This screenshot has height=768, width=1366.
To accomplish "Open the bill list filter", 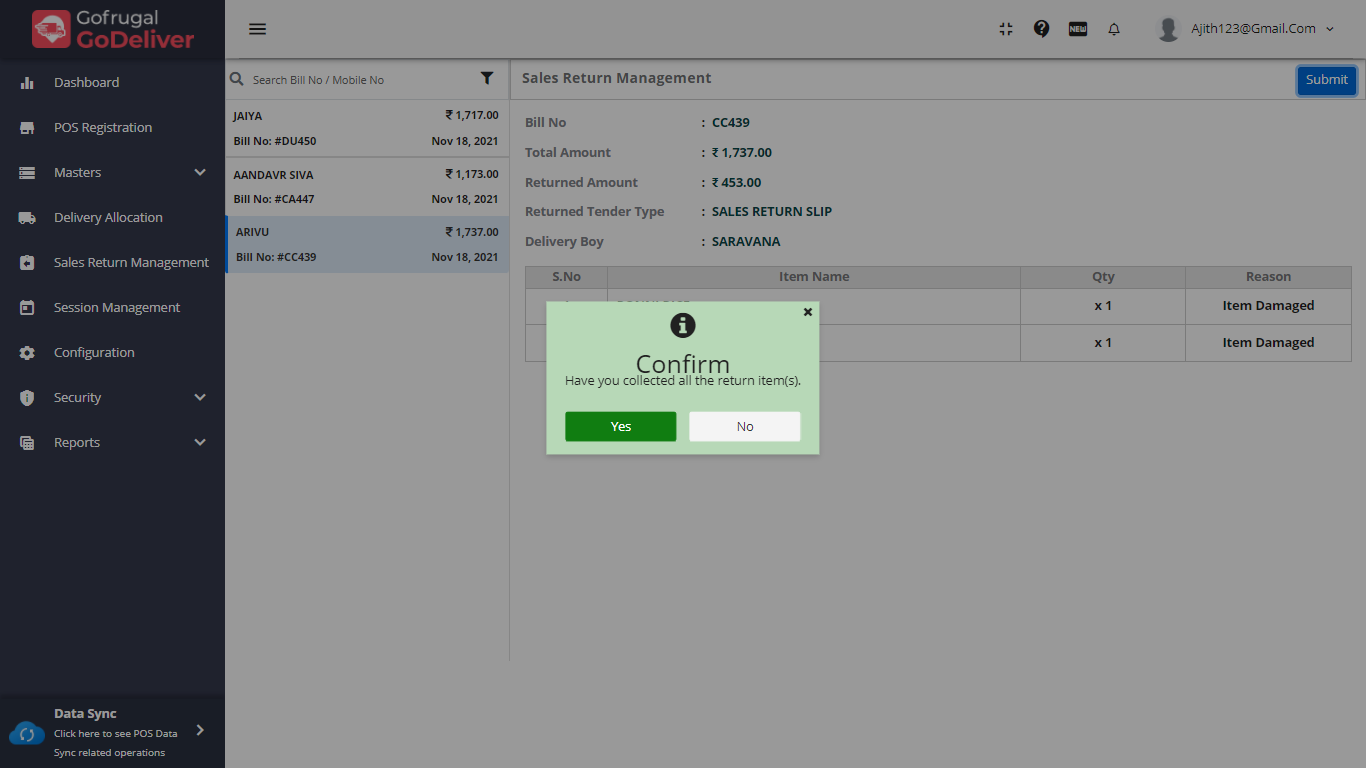I will (487, 79).
